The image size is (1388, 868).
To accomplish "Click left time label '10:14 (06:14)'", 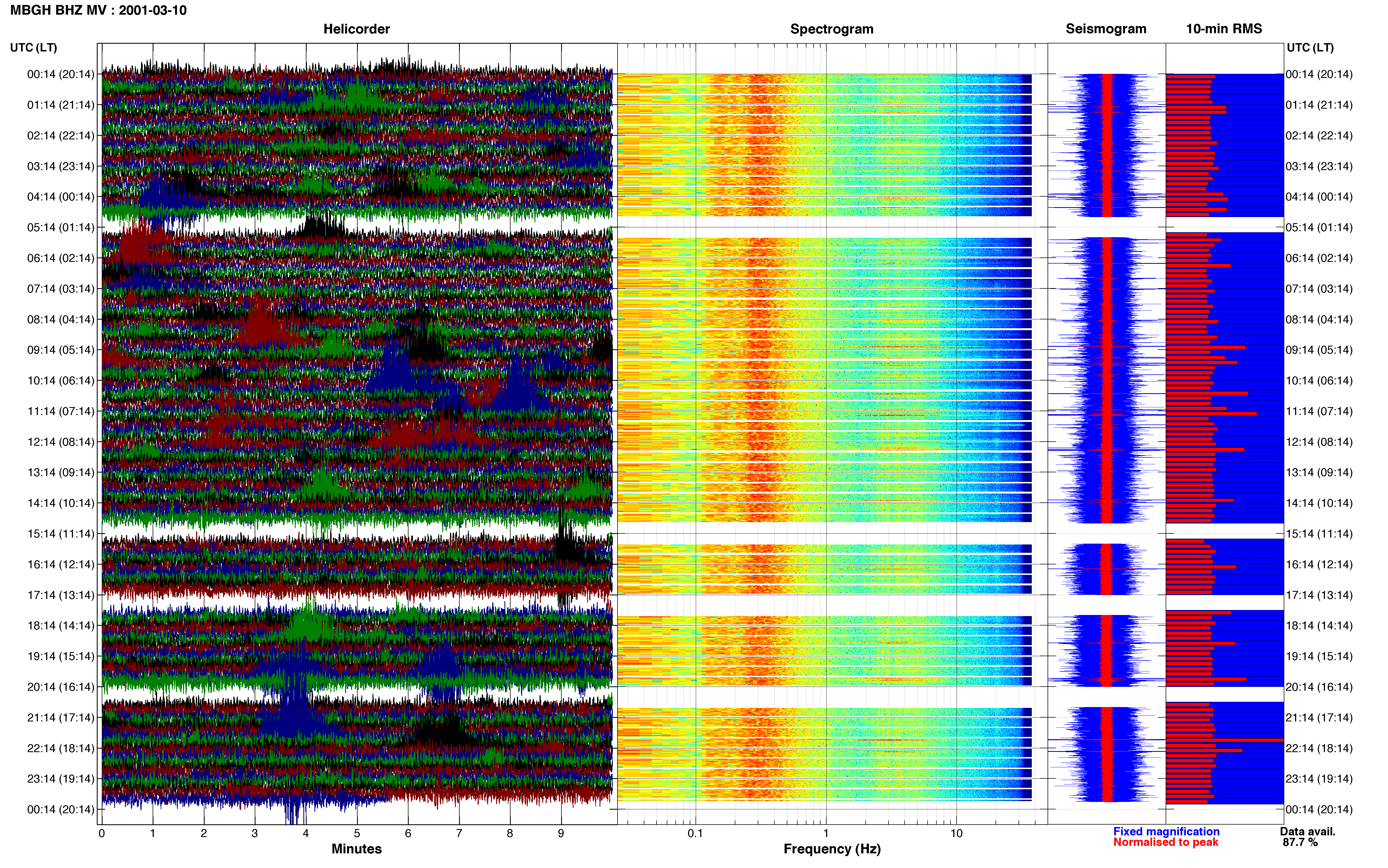I will coord(61,380).
